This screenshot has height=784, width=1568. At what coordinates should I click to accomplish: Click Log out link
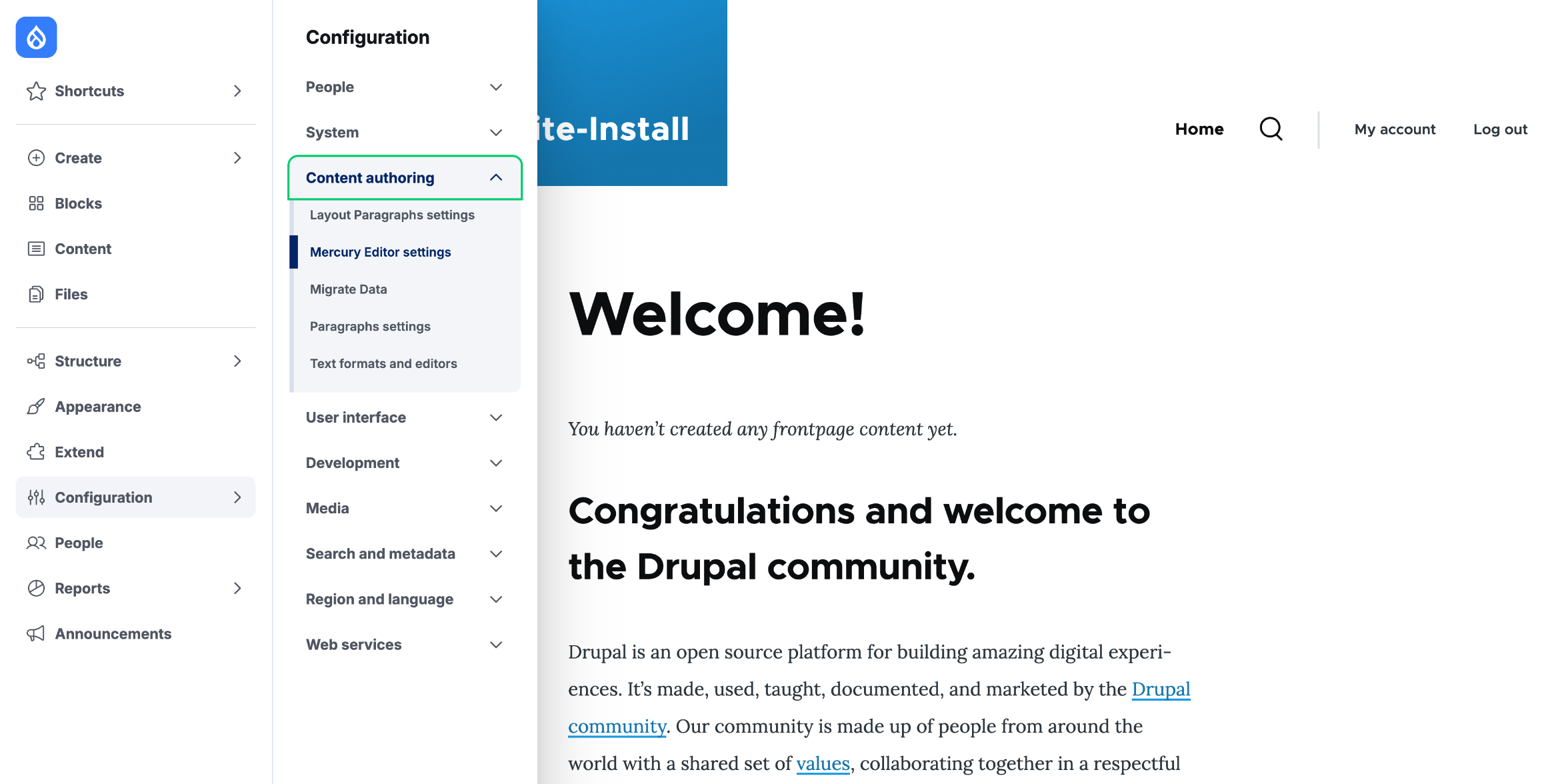point(1500,129)
